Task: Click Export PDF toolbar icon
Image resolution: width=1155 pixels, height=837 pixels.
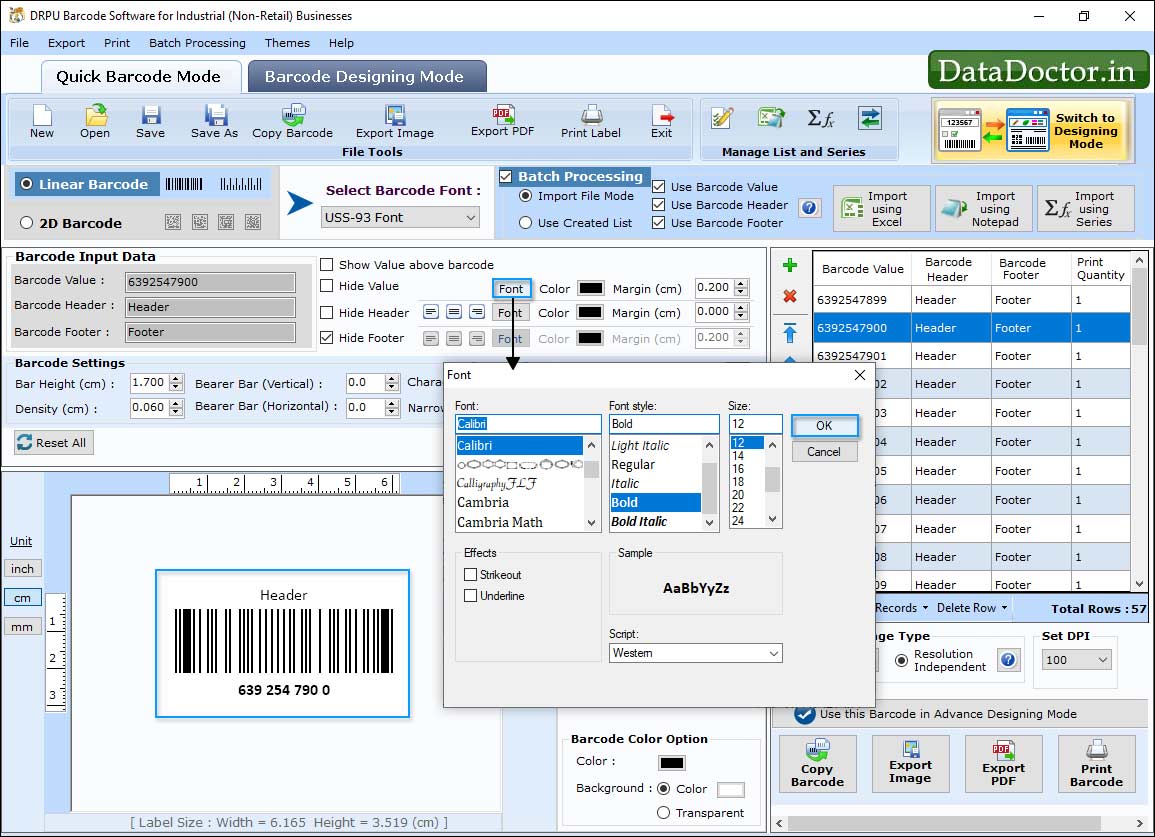Action: click(x=502, y=122)
